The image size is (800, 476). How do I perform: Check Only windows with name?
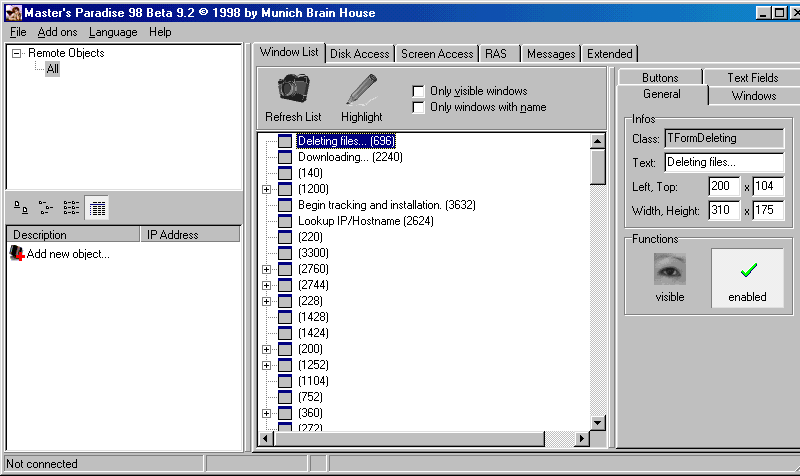(419, 107)
